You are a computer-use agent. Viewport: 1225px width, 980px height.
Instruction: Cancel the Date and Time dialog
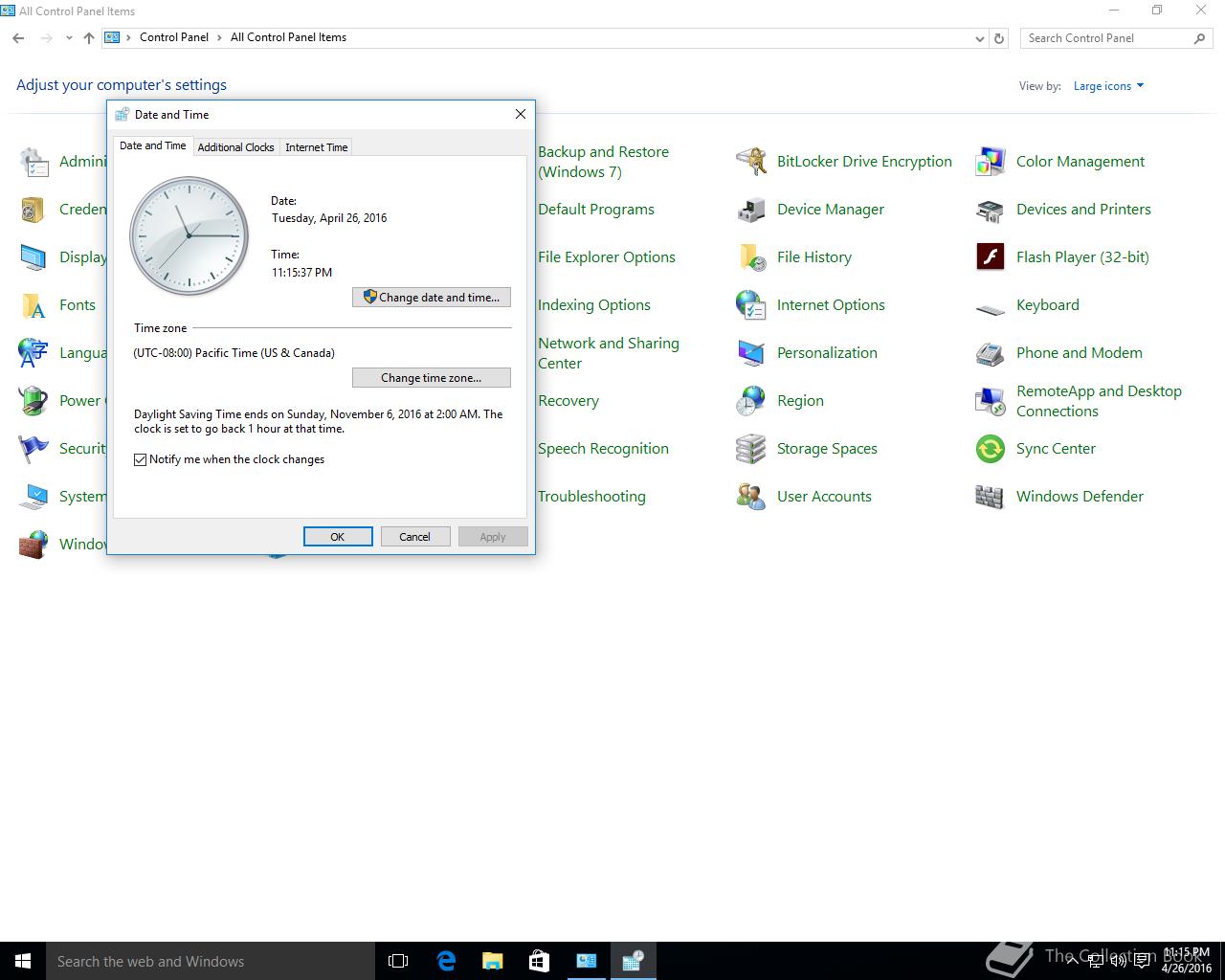click(x=415, y=537)
